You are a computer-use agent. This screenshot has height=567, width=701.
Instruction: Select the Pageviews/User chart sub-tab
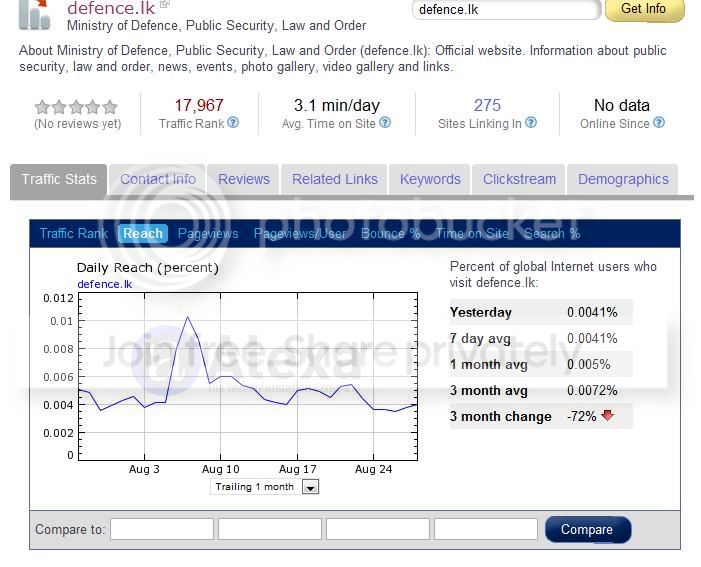(x=300, y=233)
